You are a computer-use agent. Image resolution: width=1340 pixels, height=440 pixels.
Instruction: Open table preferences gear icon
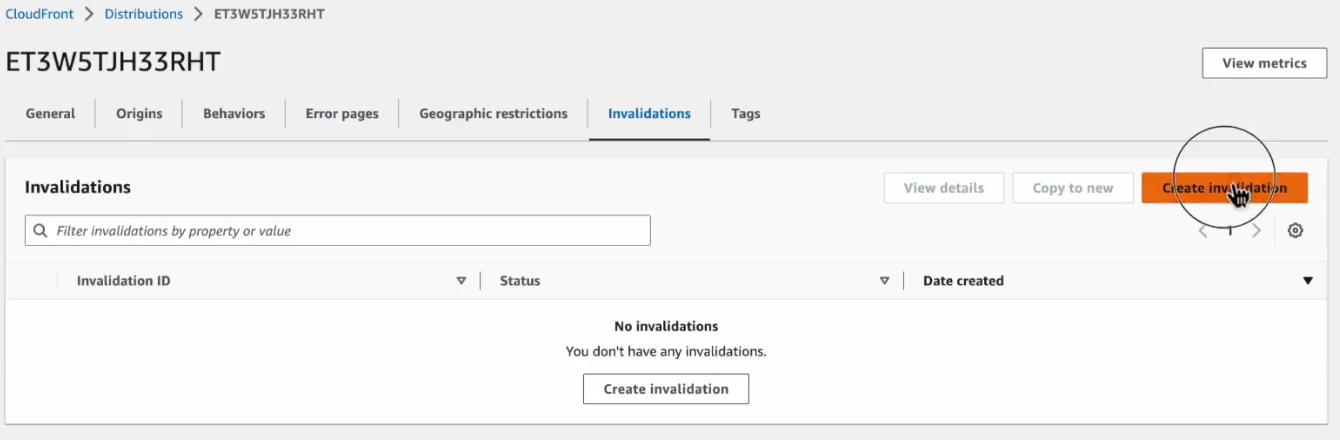point(1295,231)
